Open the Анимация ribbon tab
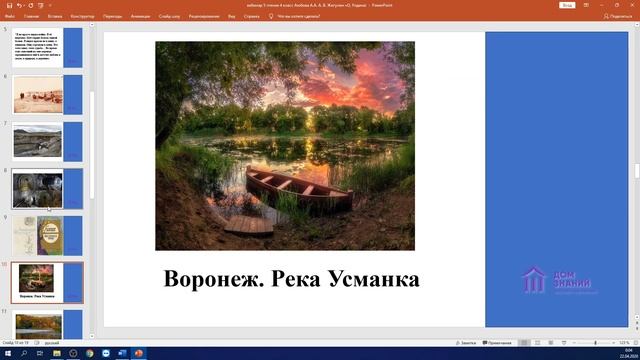Screen dimensions: 640x360 click(140, 16)
